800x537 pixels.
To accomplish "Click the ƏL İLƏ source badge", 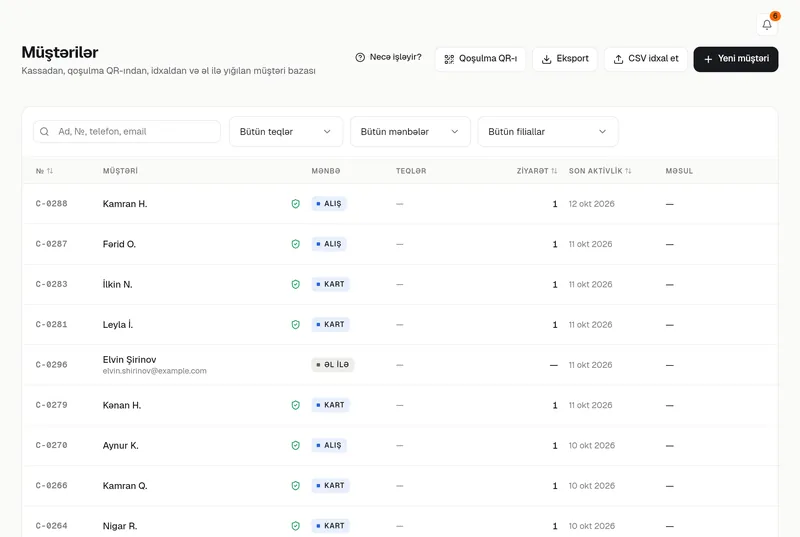I will [333, 365].
